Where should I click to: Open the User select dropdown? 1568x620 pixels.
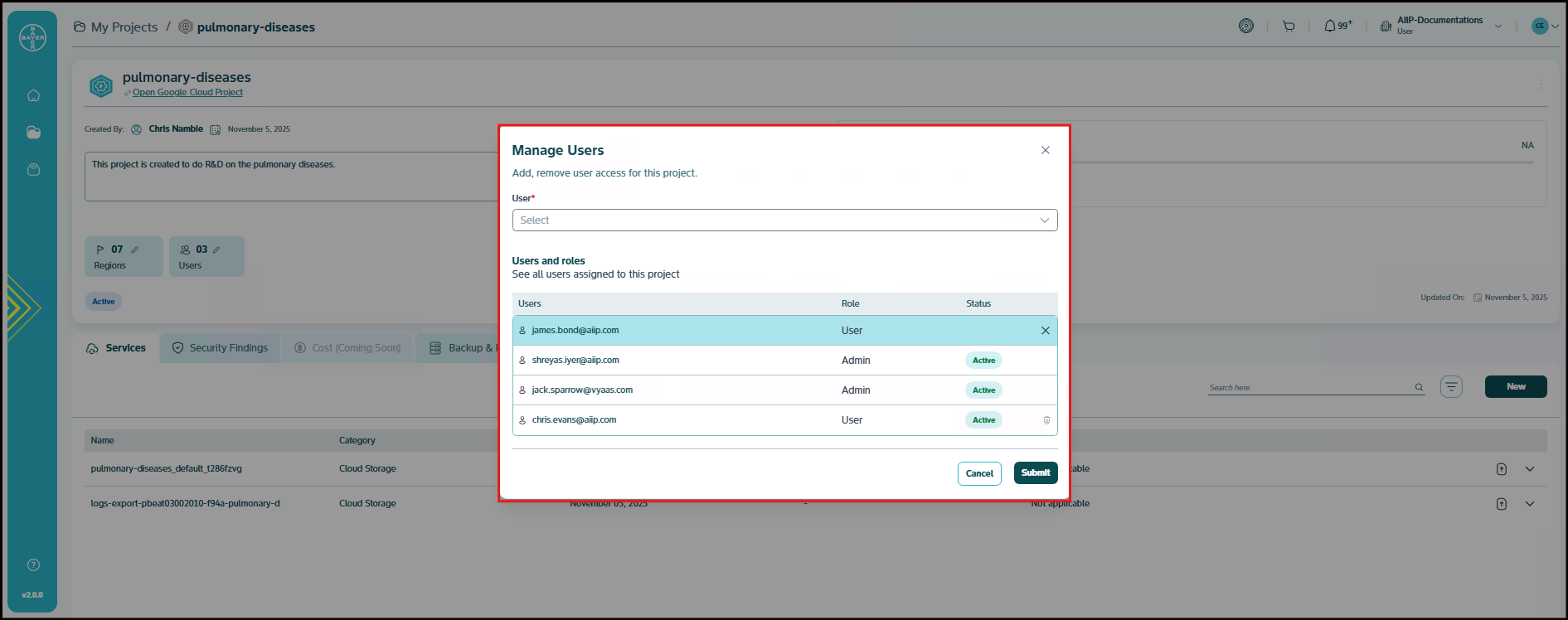coord(784,220)
